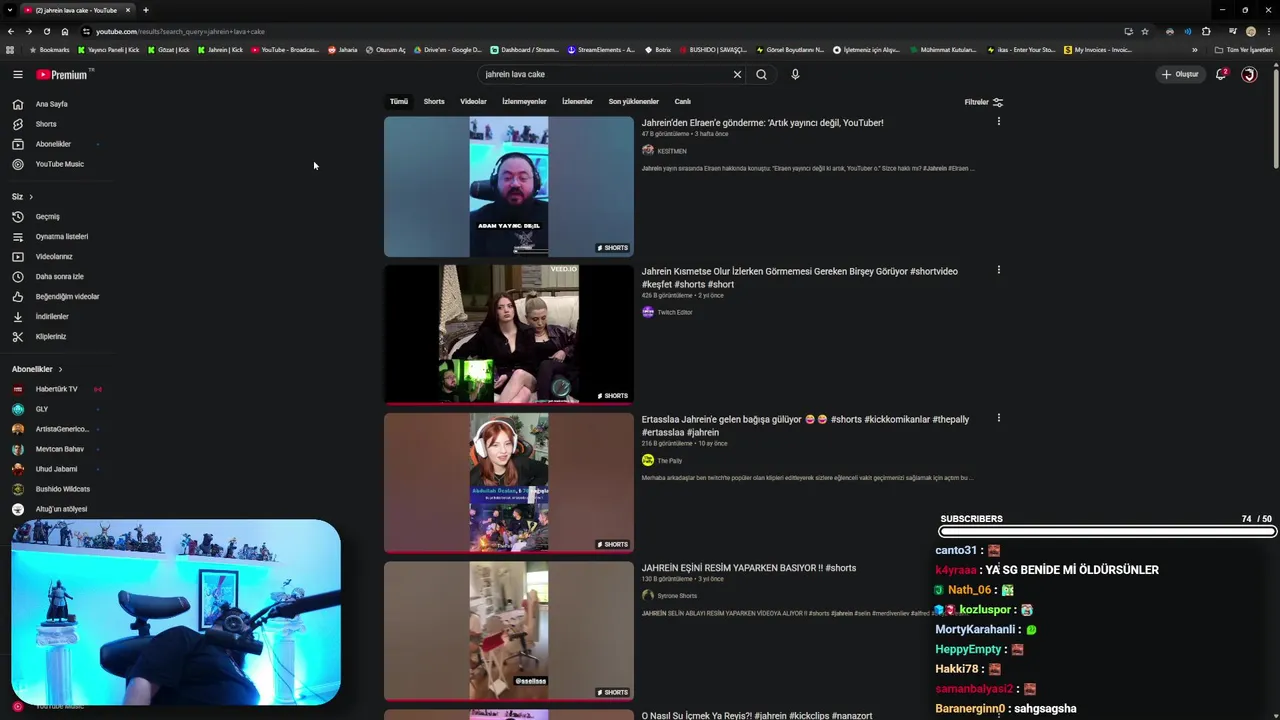Open browser extensions puzzle icon
The image size is (1280, 720).
[1206, 31]
